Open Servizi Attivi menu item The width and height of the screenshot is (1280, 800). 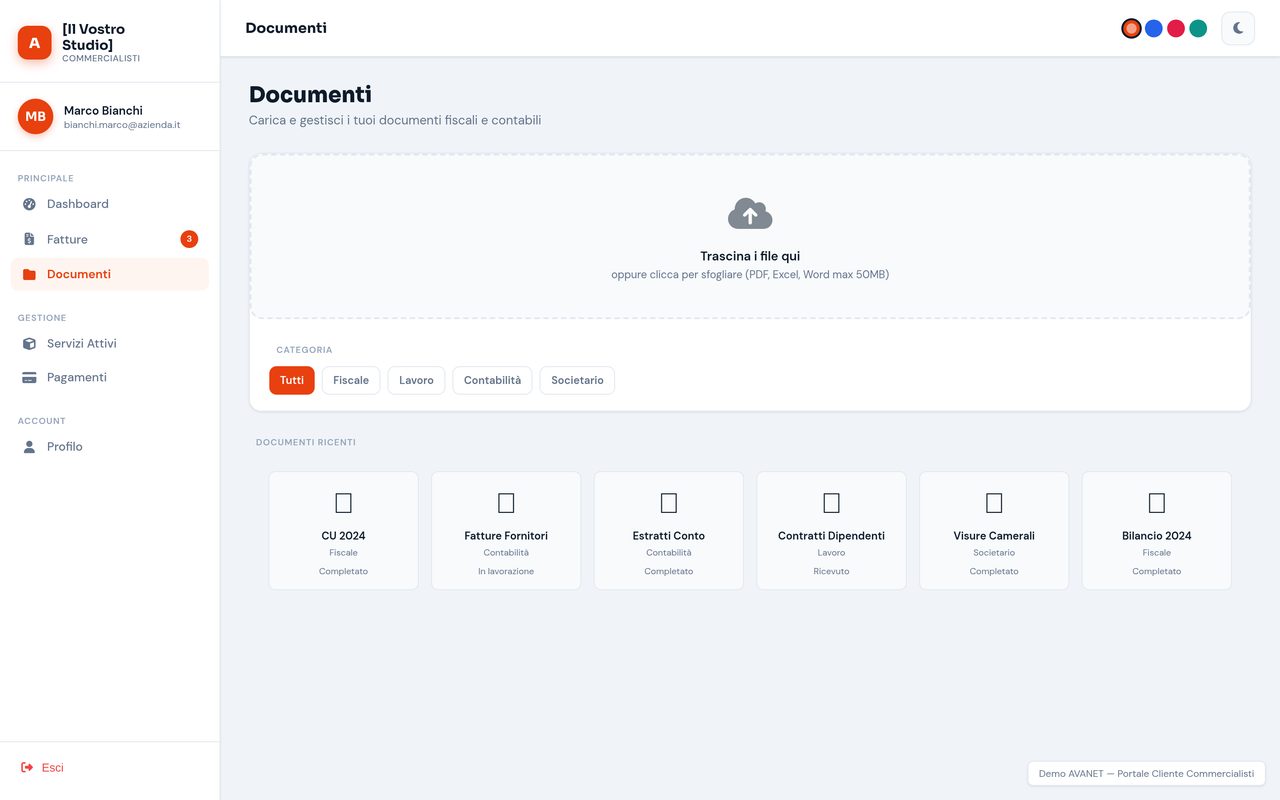tap(110, 343)
